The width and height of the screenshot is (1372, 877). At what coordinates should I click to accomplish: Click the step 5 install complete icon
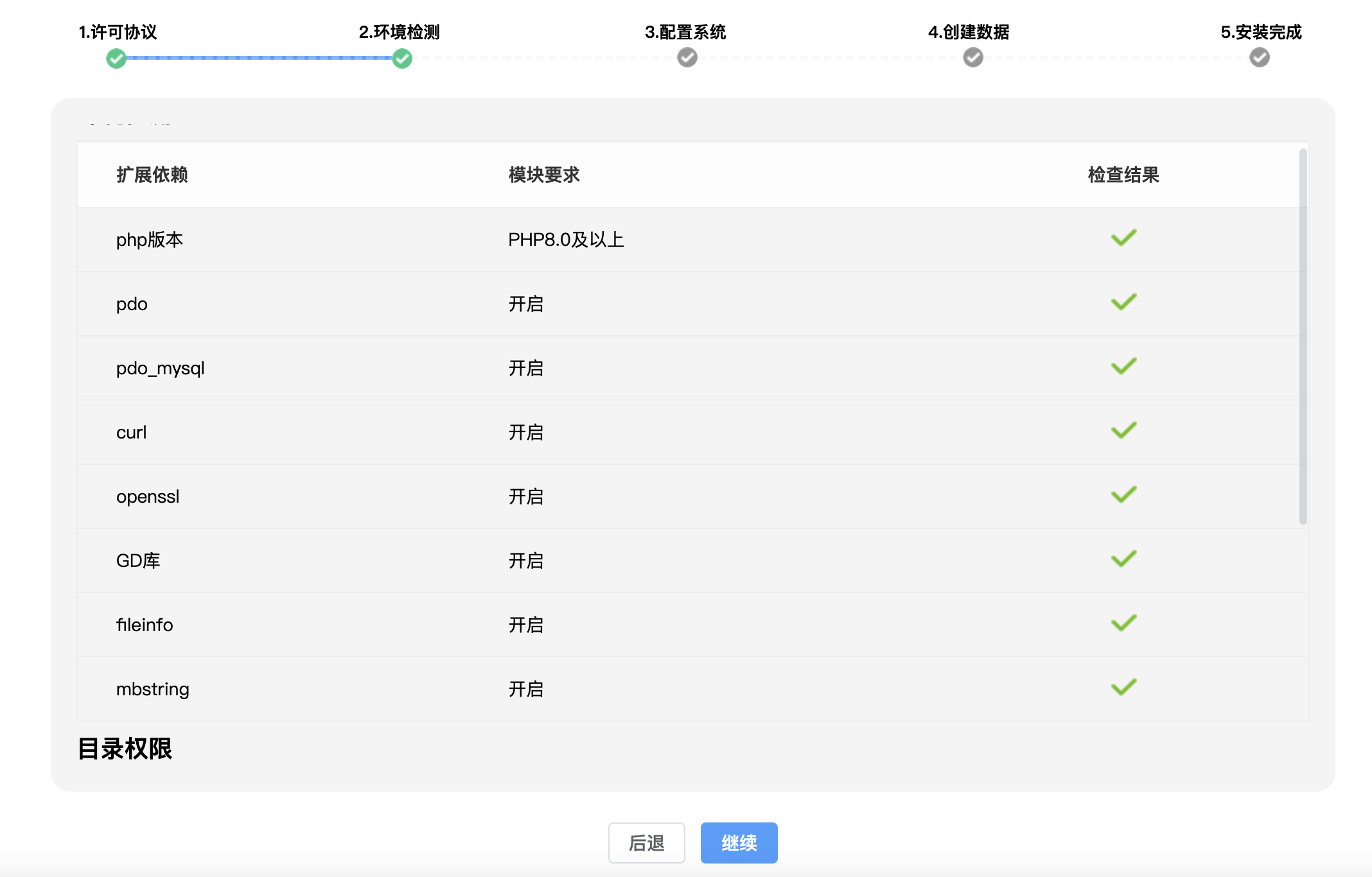click(x=1260, y=58)
